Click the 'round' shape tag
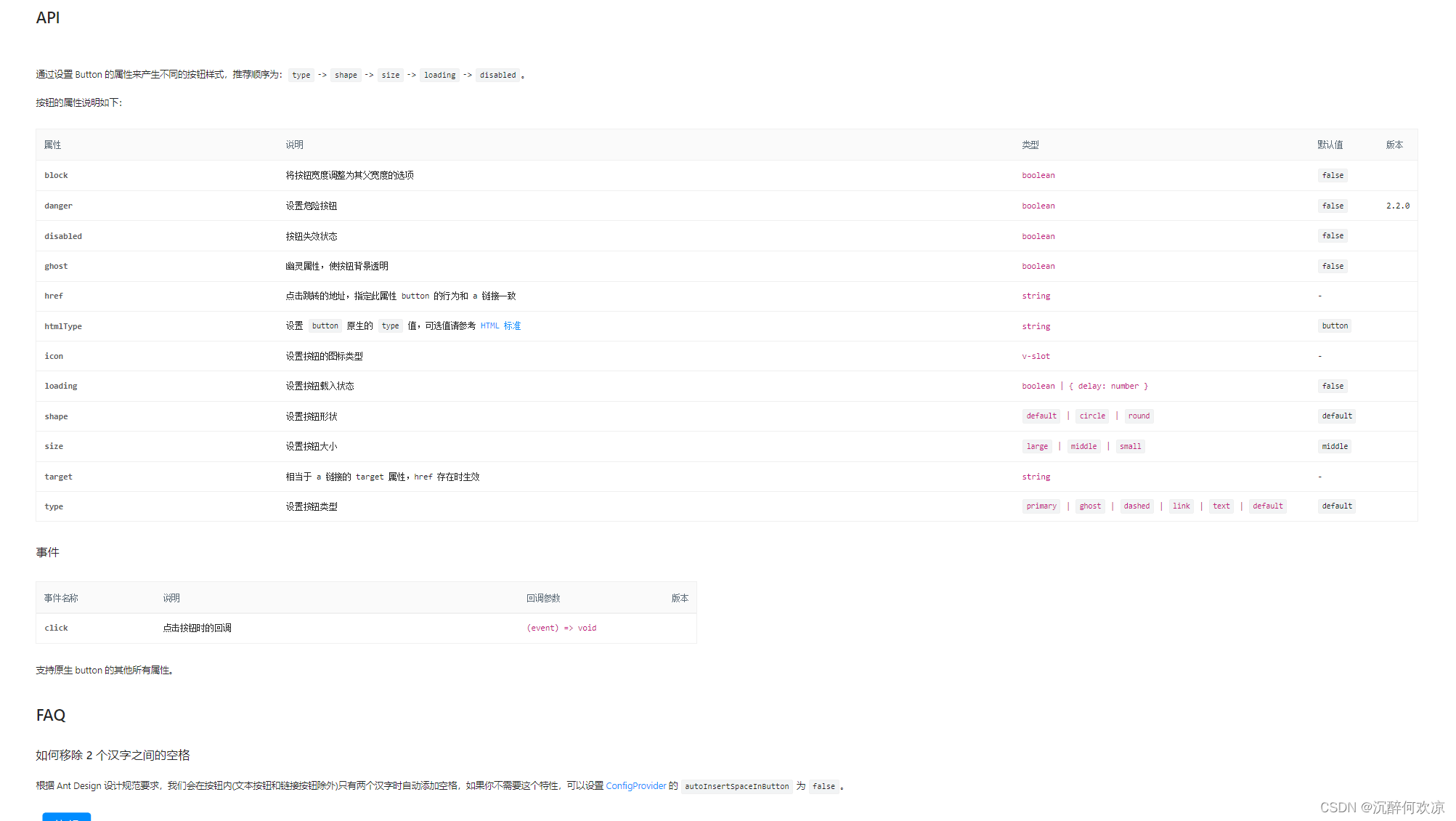This screenshot has height=821, width=1456. coord(1138,416)
